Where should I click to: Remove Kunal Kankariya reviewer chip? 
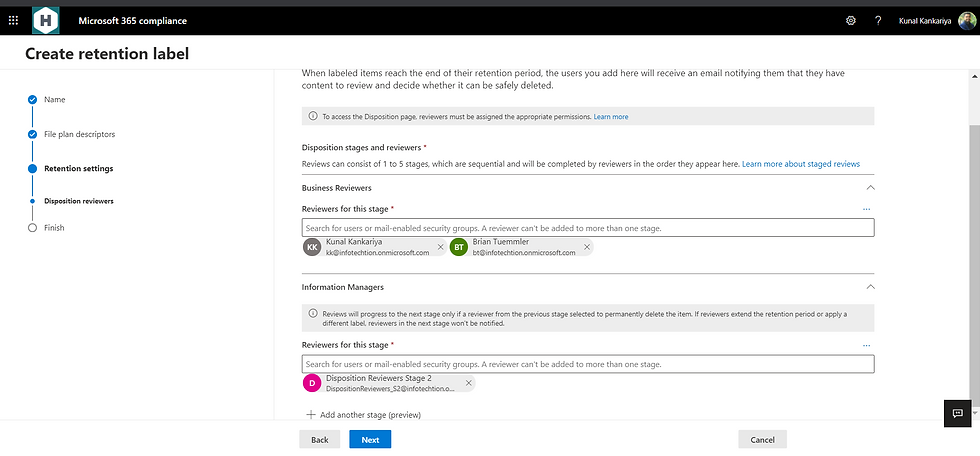click(x=440, y=247)
